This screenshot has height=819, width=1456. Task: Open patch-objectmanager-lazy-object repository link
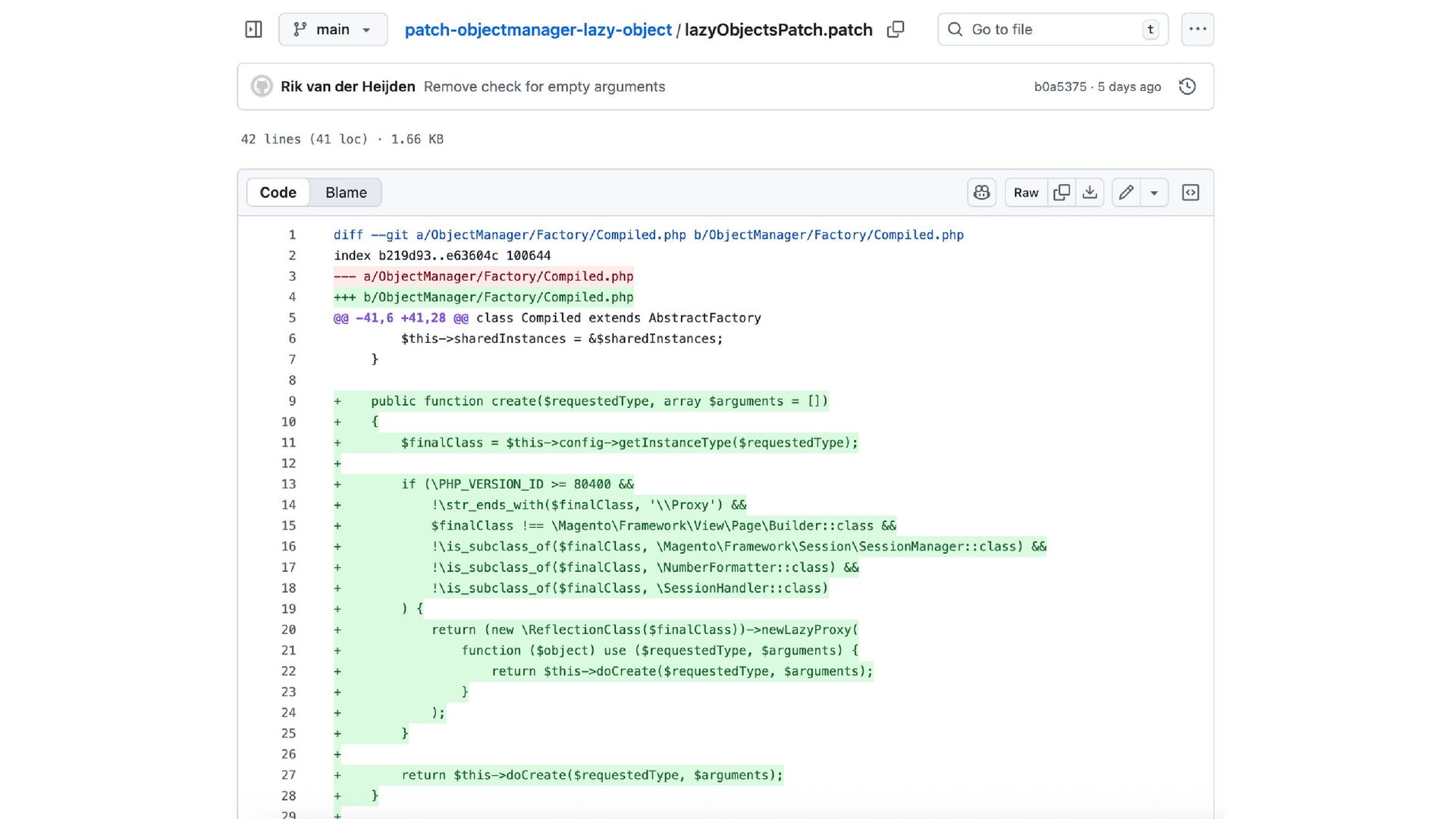[x=538, y=30]
